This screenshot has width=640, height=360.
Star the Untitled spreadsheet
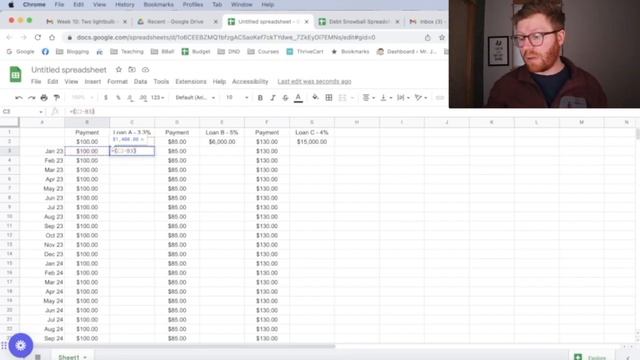pyautogui.click(x=119, y=70)
